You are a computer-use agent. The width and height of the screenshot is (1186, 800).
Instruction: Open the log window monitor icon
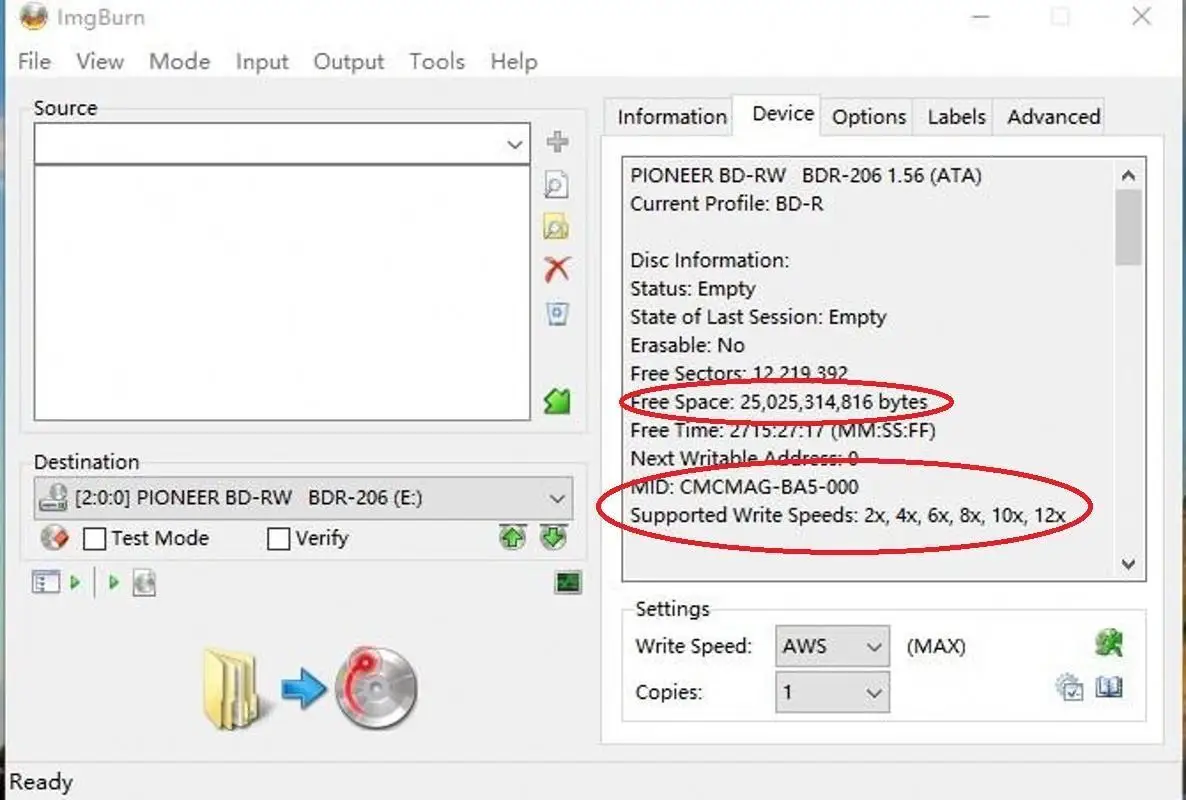point(568,582)
